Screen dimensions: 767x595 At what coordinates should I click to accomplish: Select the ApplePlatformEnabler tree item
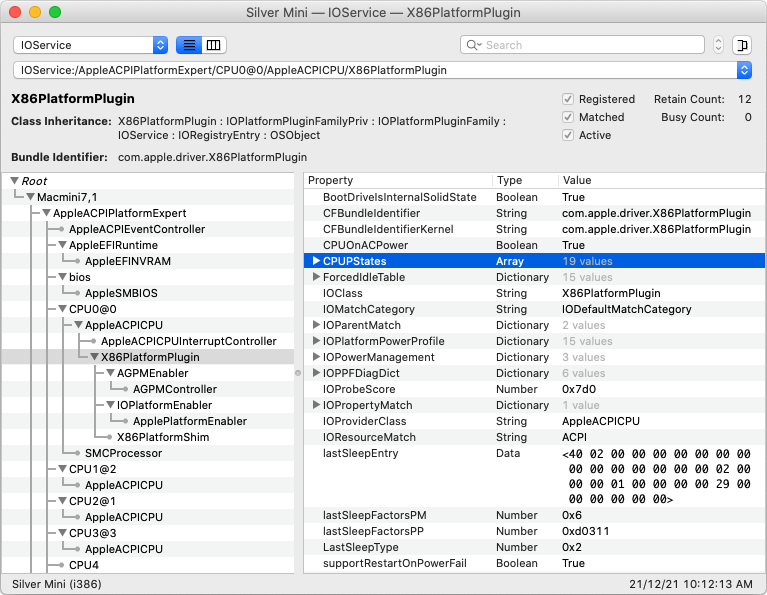click(190, 421)
